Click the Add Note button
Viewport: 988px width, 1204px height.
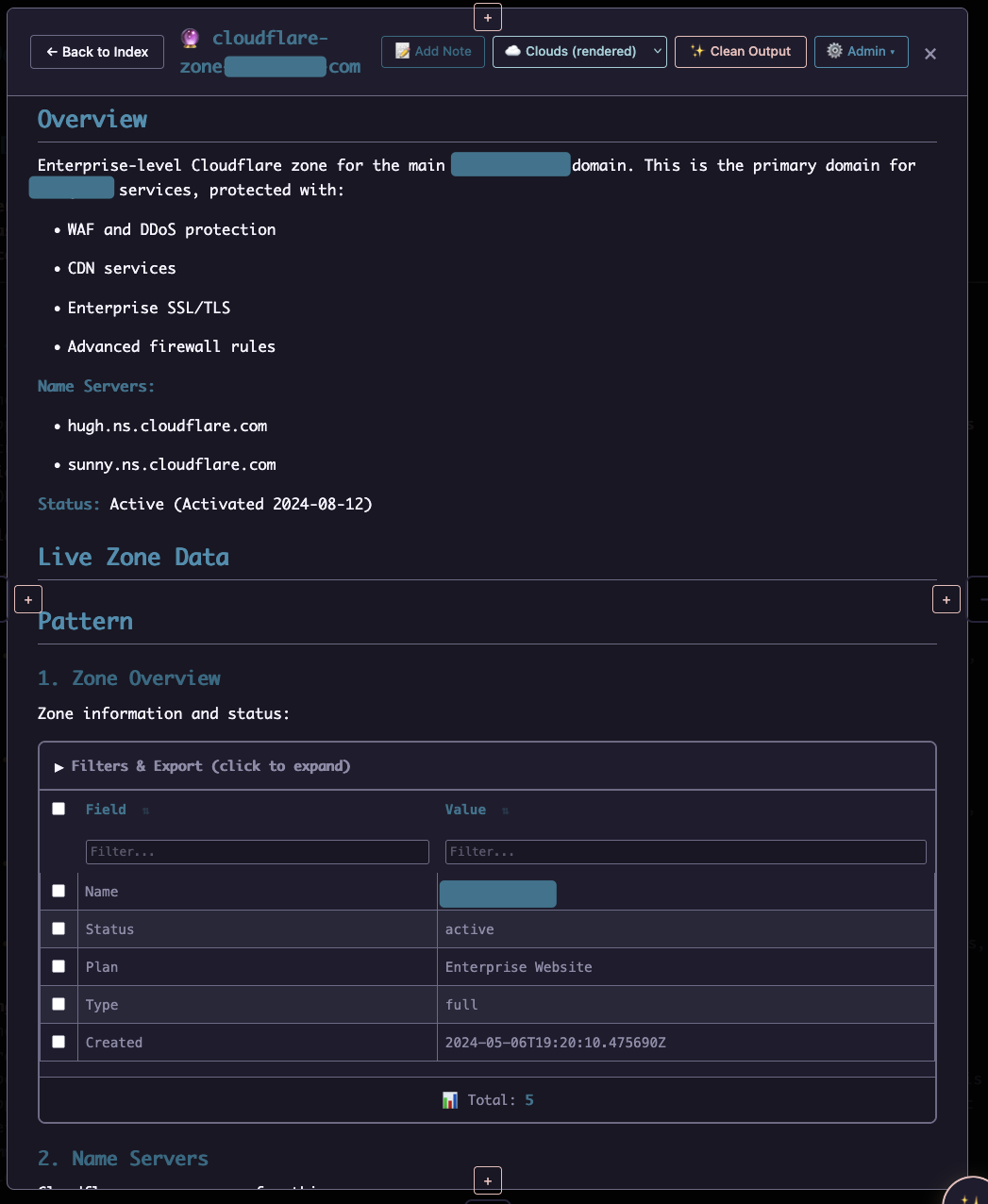[433, 52]
